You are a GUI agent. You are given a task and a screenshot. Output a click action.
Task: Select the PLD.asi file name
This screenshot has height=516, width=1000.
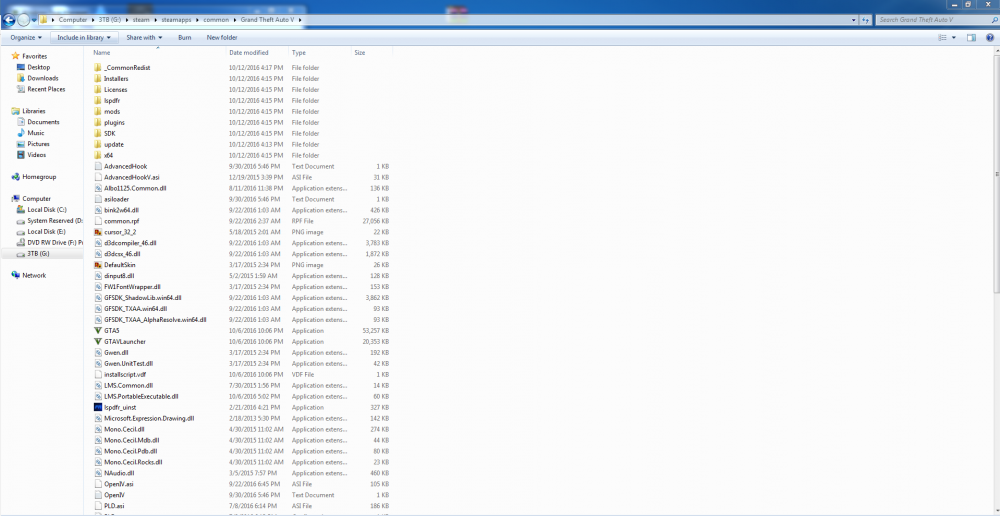point(114,506)
